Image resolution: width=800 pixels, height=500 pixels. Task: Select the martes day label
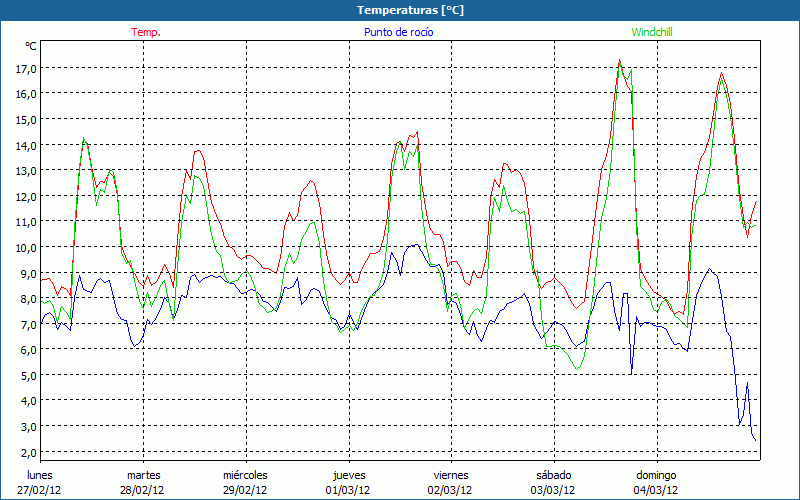[143, 475]
